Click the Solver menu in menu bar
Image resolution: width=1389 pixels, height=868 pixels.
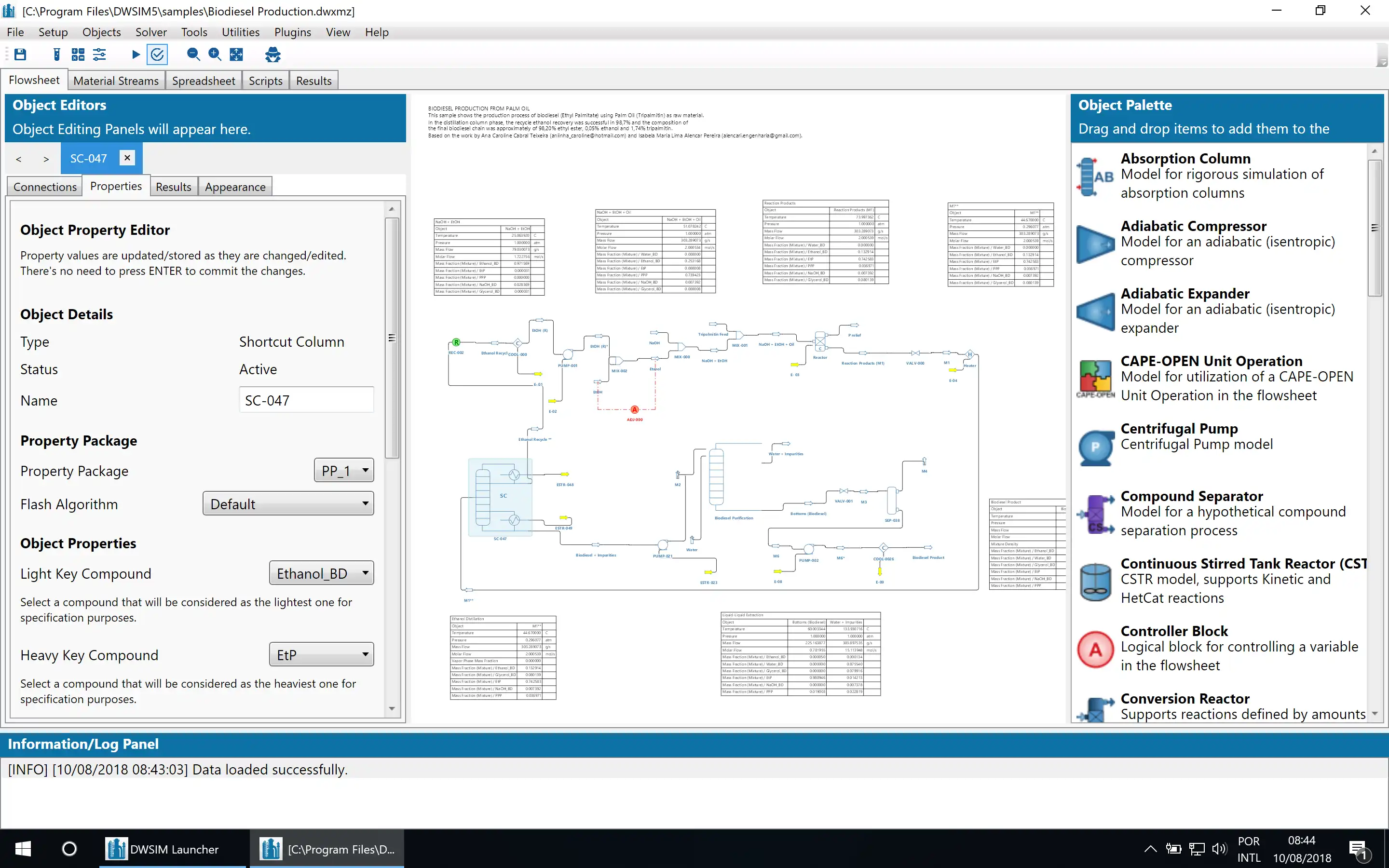(152, 32)
